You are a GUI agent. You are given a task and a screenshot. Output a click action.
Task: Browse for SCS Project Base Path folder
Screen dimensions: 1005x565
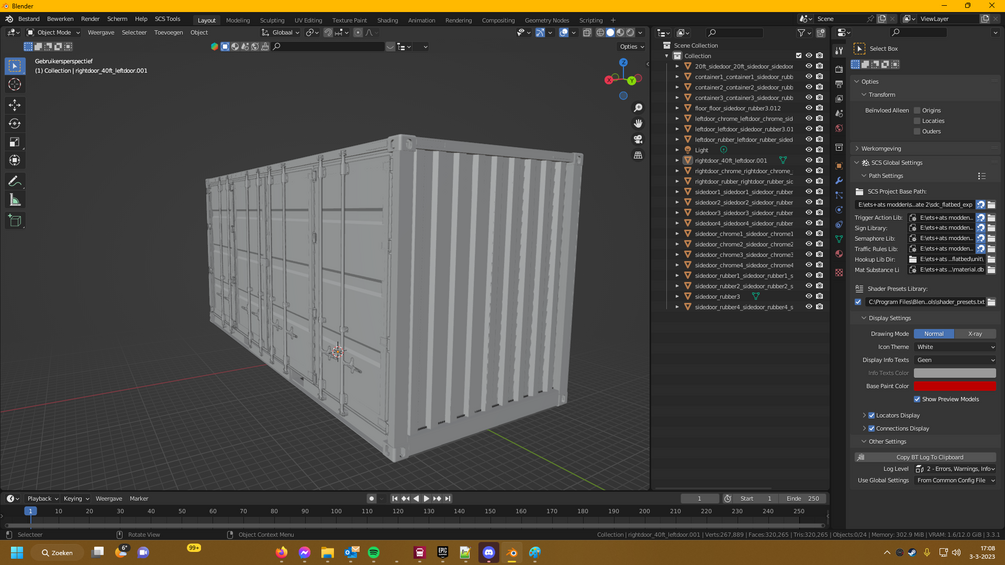(992, 204)
